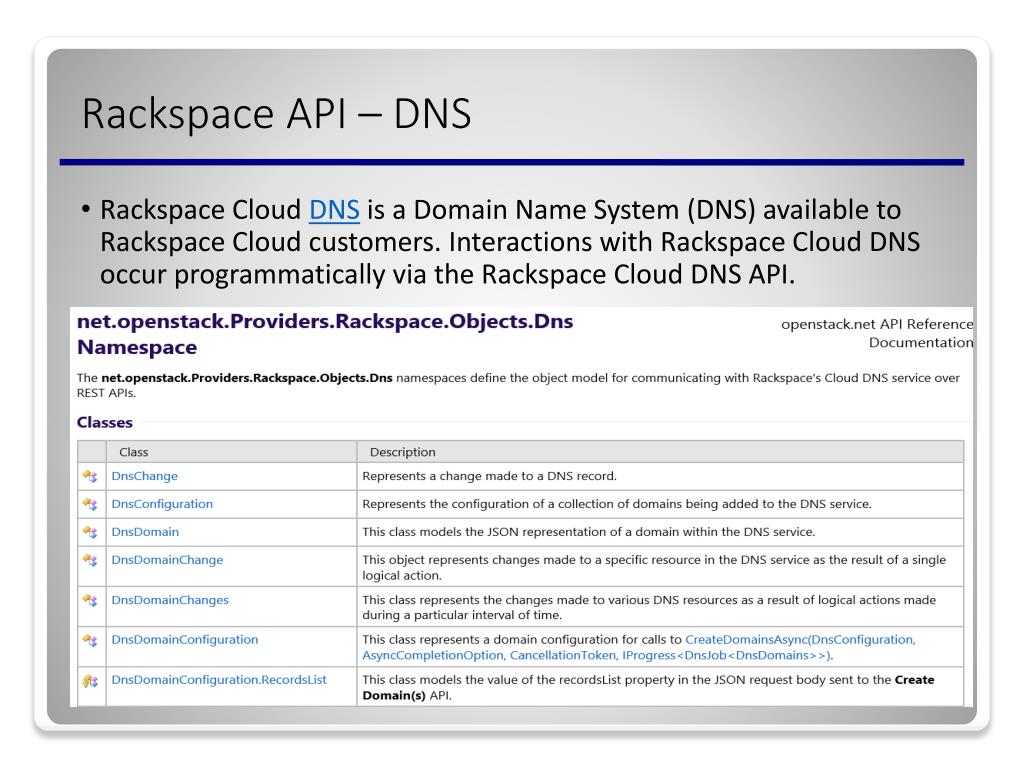The height and width of the screenshot is (768, 1024).
Task: Click the net.openstack.Providers.Rackspace.Objects.Dns Namespace heading
Action: pos(325,334)
